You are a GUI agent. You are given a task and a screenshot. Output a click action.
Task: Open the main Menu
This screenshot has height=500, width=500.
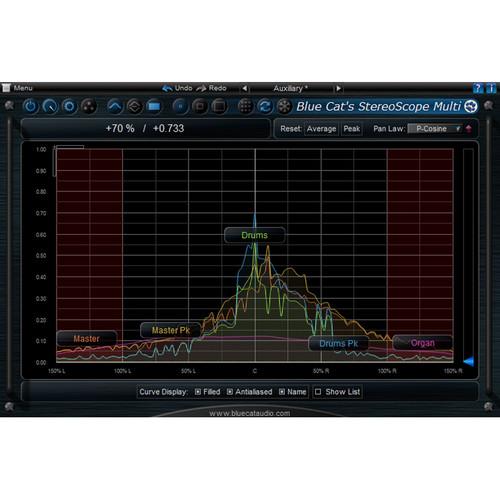point(17,88)
